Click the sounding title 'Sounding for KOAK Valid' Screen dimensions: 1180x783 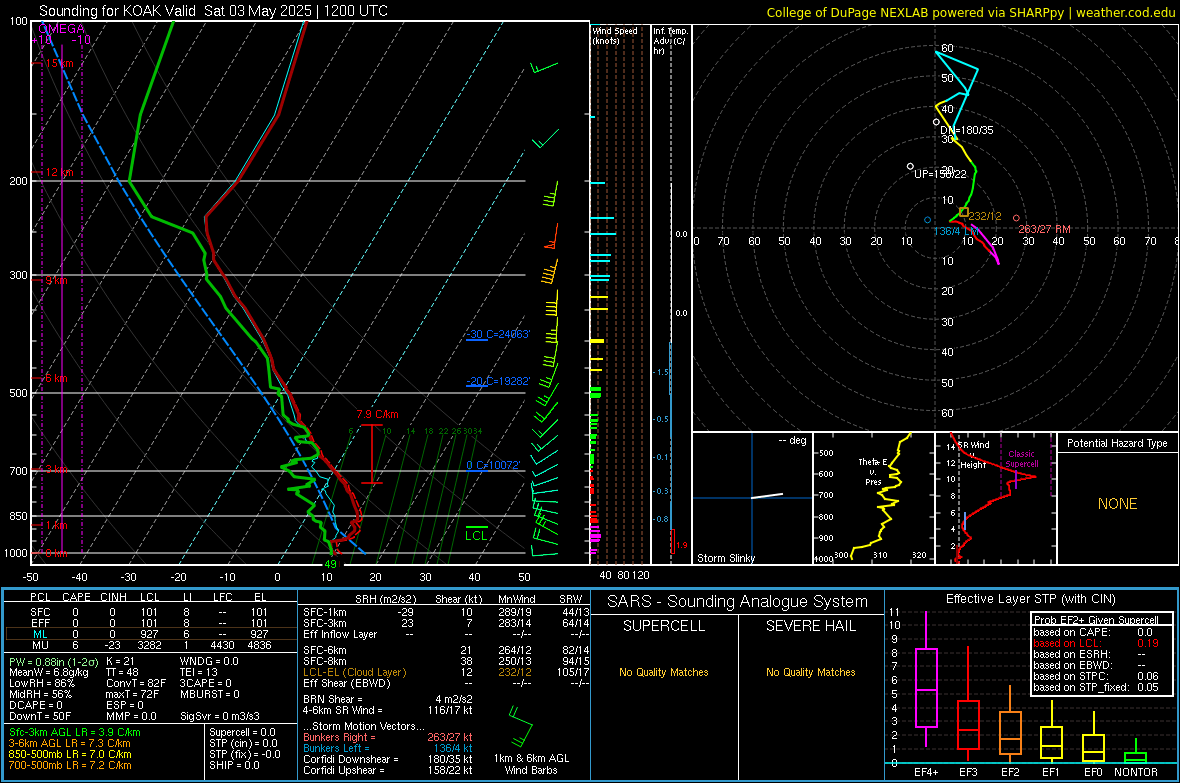click(117, 11)
